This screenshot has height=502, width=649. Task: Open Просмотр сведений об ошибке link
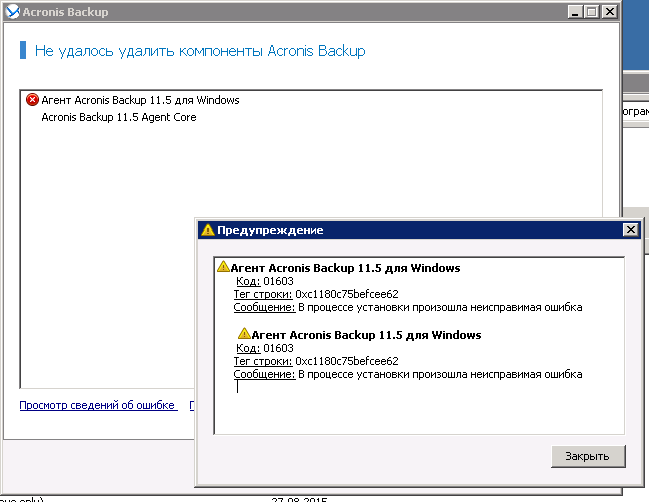click(x=99, y=405)
